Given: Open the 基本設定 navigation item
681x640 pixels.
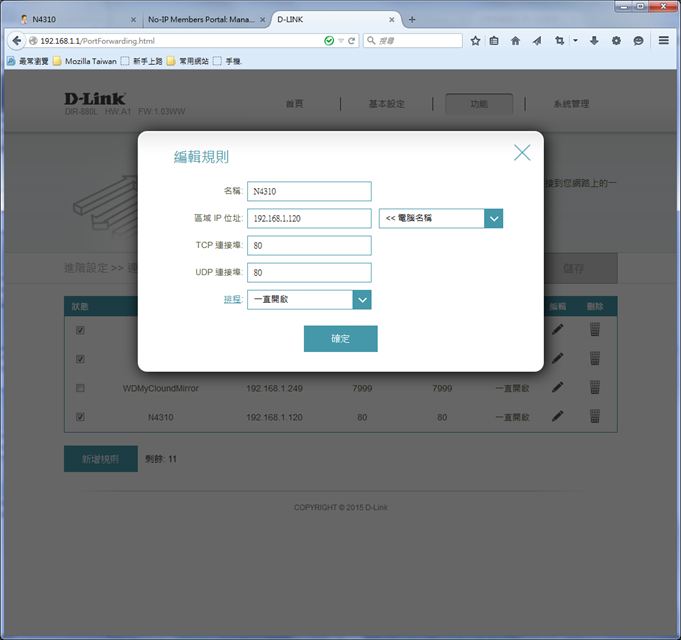Looking at the screenshot, I should (x=387, y=104).
